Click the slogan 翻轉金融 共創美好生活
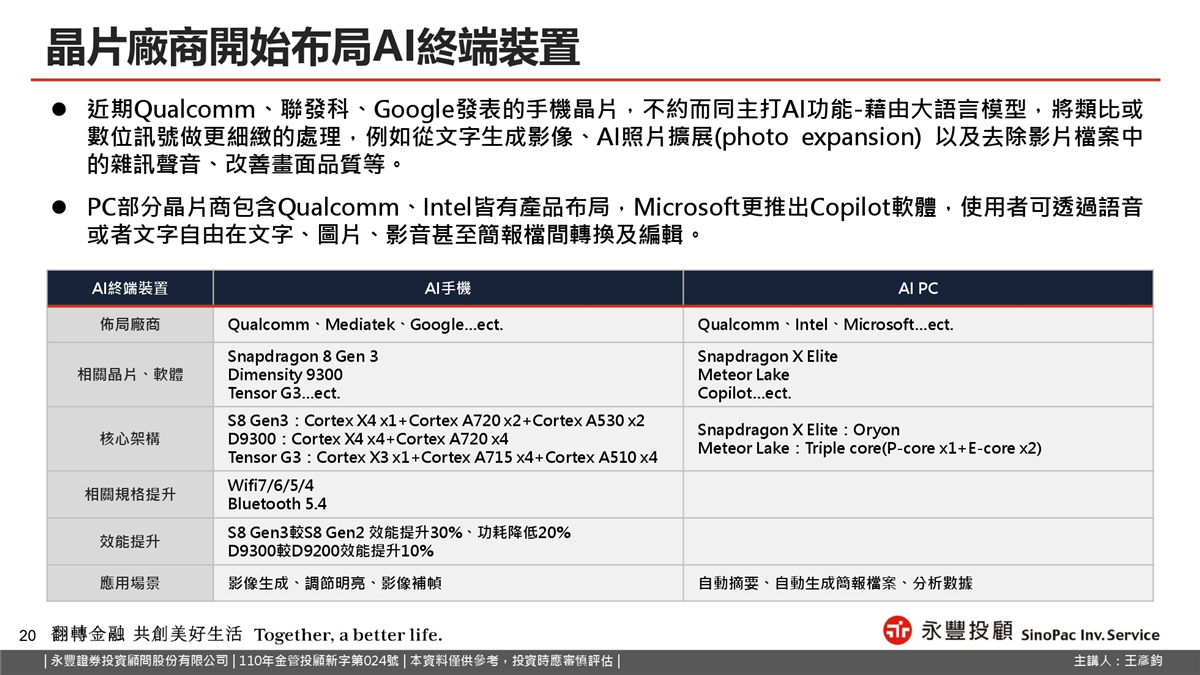This screenshot has width=1200, height=675. [147, 634]
